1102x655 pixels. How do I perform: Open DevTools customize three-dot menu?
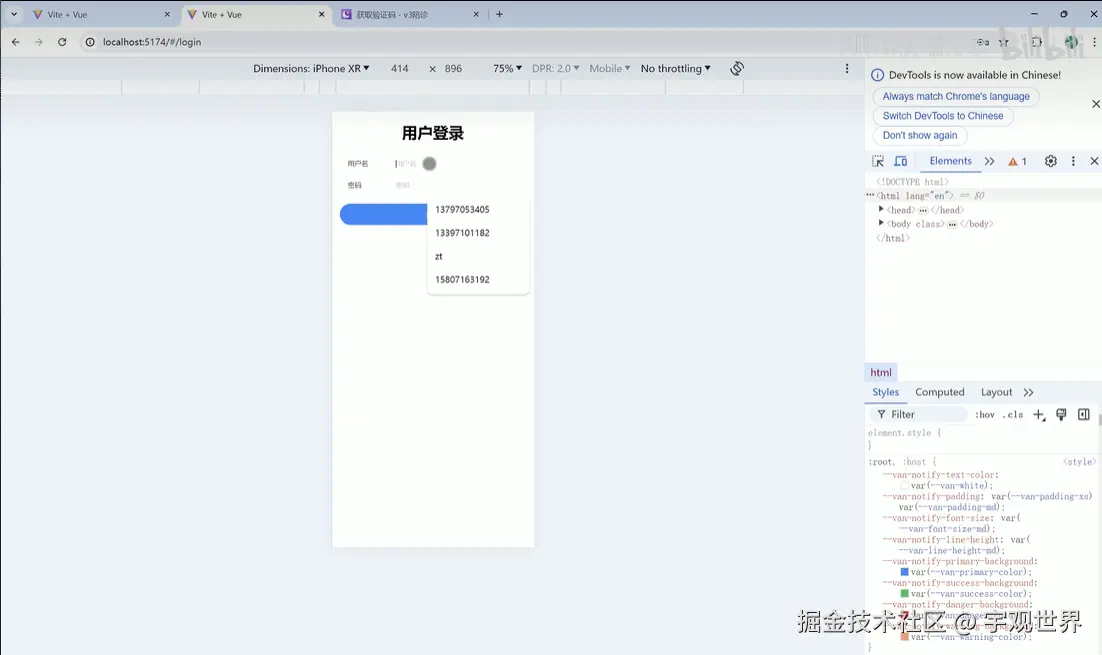coord(1073,161)
